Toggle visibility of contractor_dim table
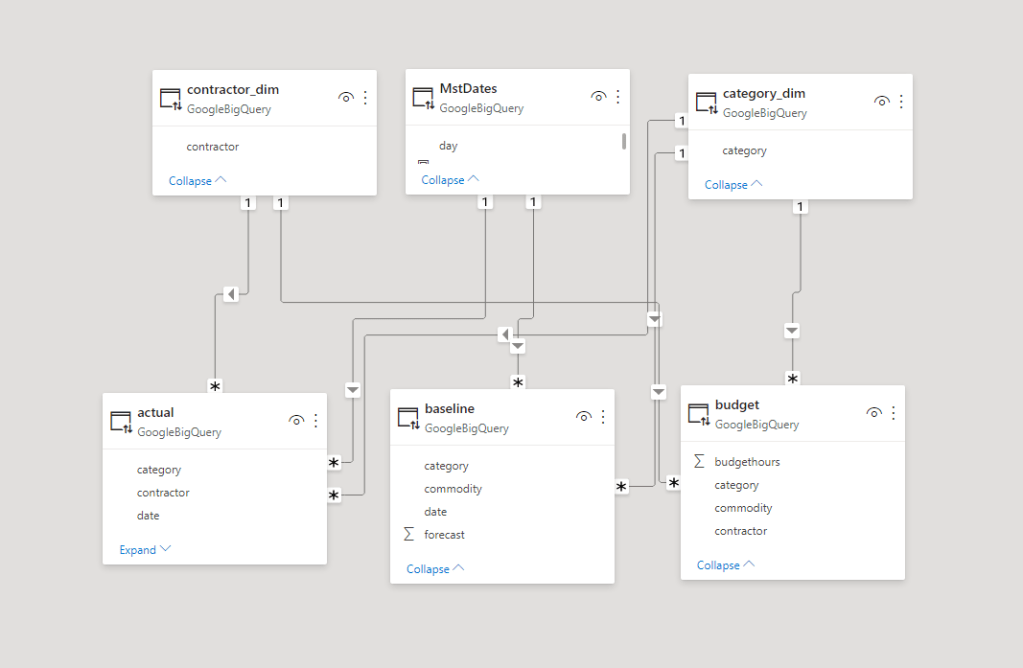1023x668 pixels. click(346, 98)
